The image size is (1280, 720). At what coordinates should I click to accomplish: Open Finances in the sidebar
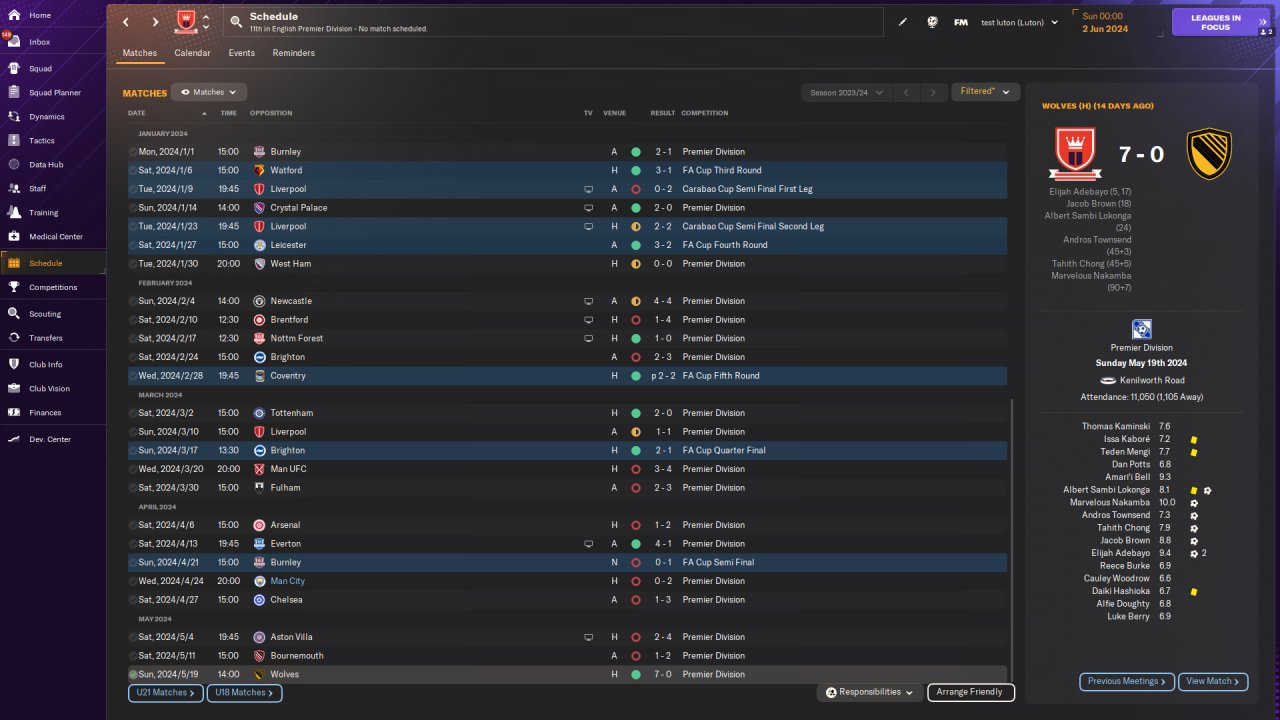pos(53,413)
